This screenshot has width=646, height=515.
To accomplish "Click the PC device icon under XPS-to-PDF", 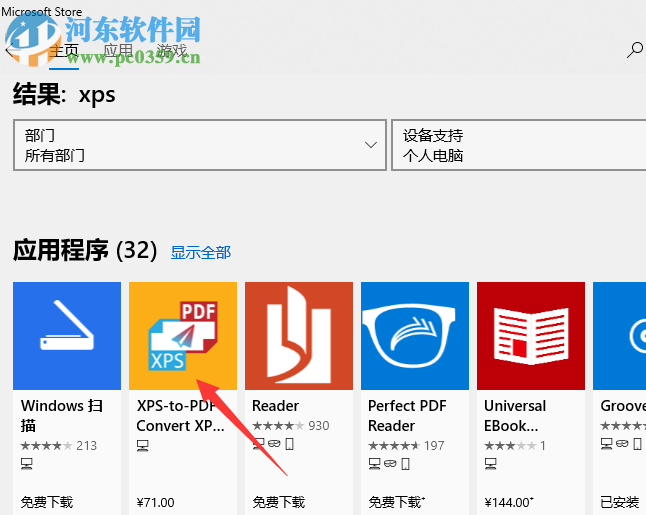I will coord(143,445).
